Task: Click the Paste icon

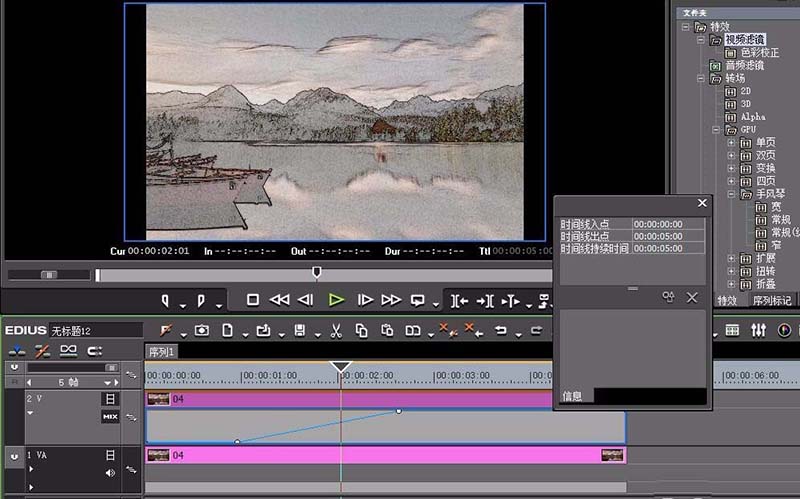Action: pos(387,331)
